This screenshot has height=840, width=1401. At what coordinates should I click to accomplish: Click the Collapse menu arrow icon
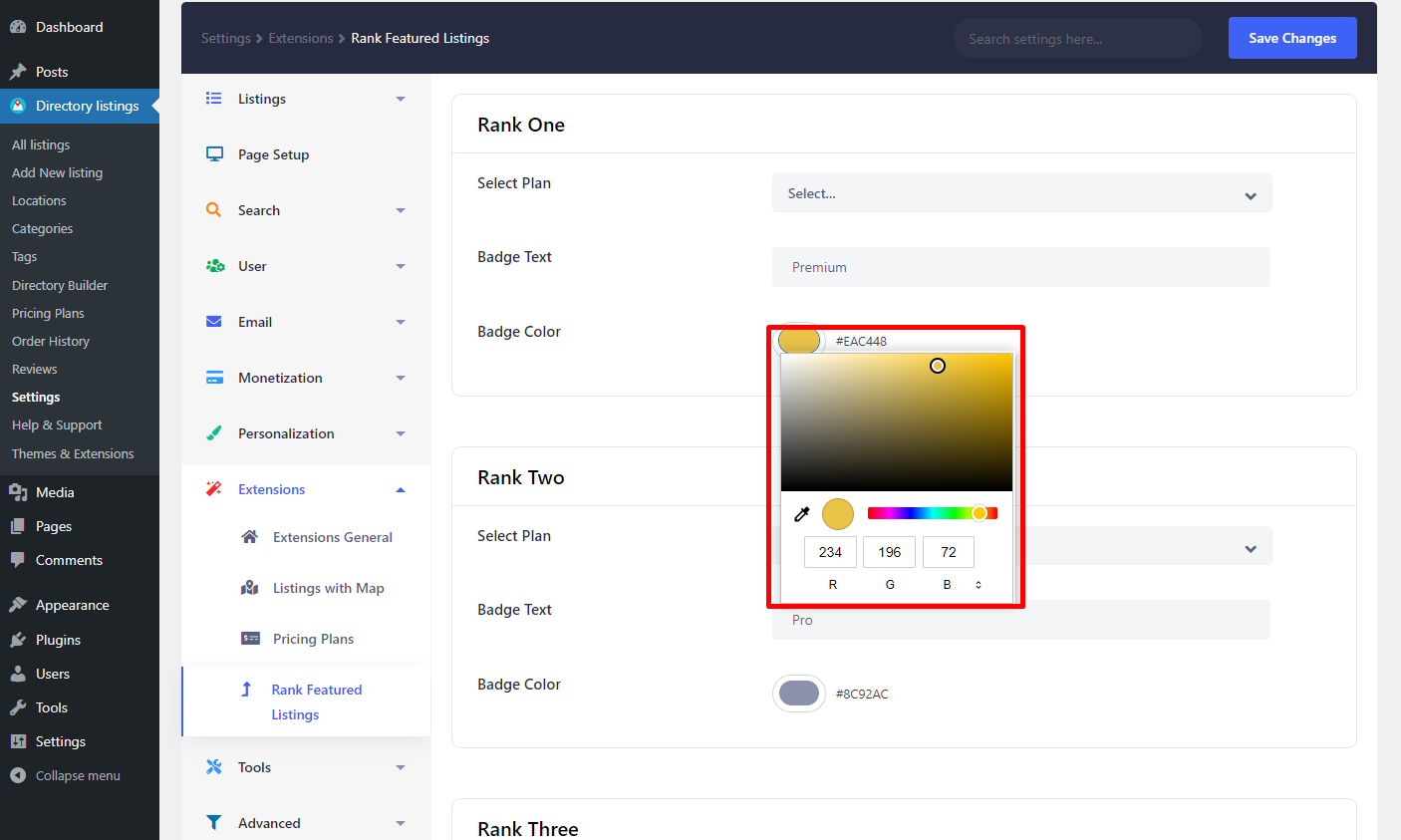[x=18, y=775]
